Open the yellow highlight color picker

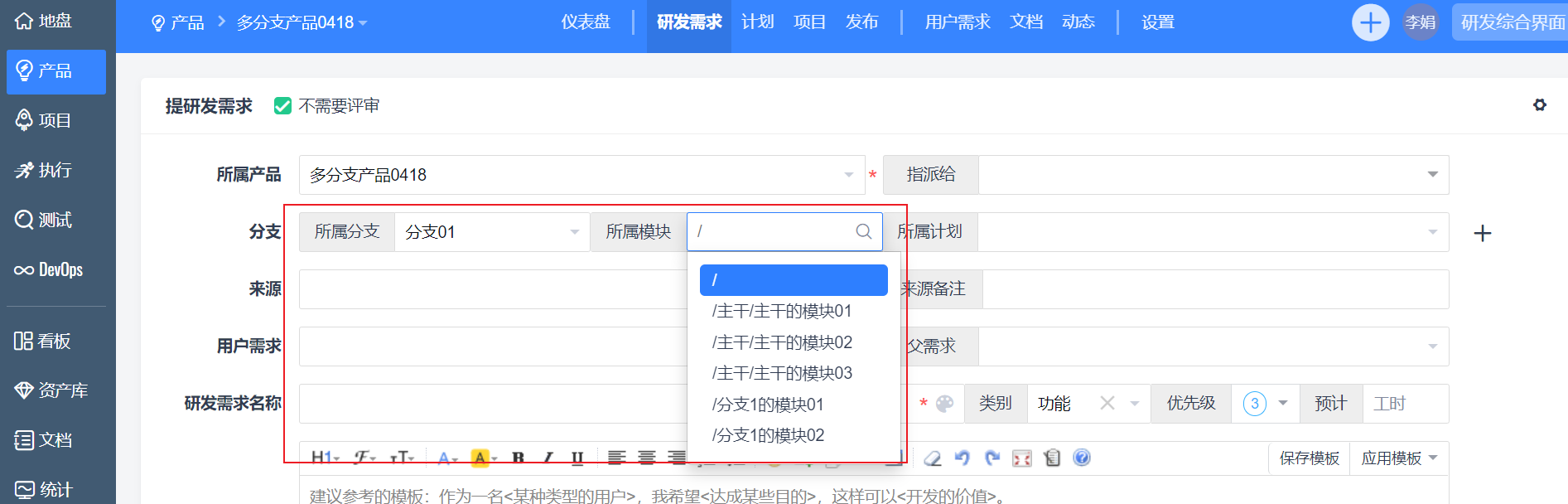coord(484,458)
